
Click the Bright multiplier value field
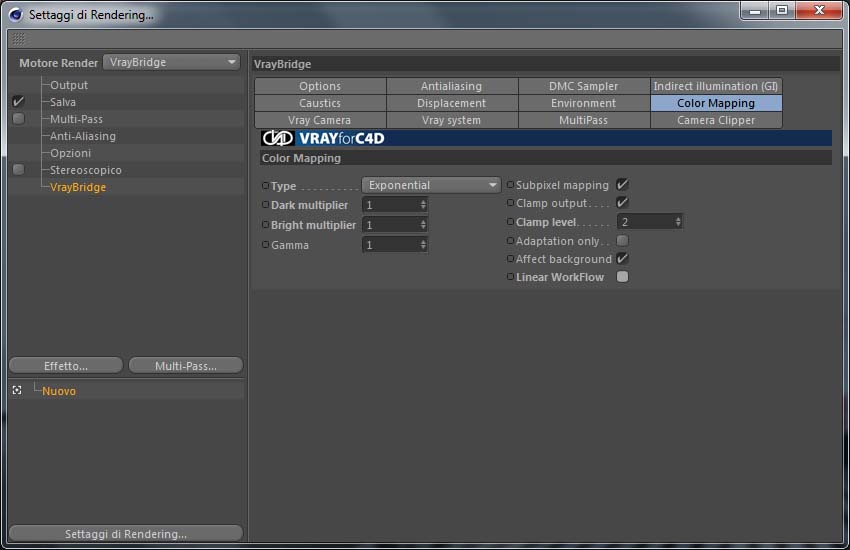pos(395,224)
